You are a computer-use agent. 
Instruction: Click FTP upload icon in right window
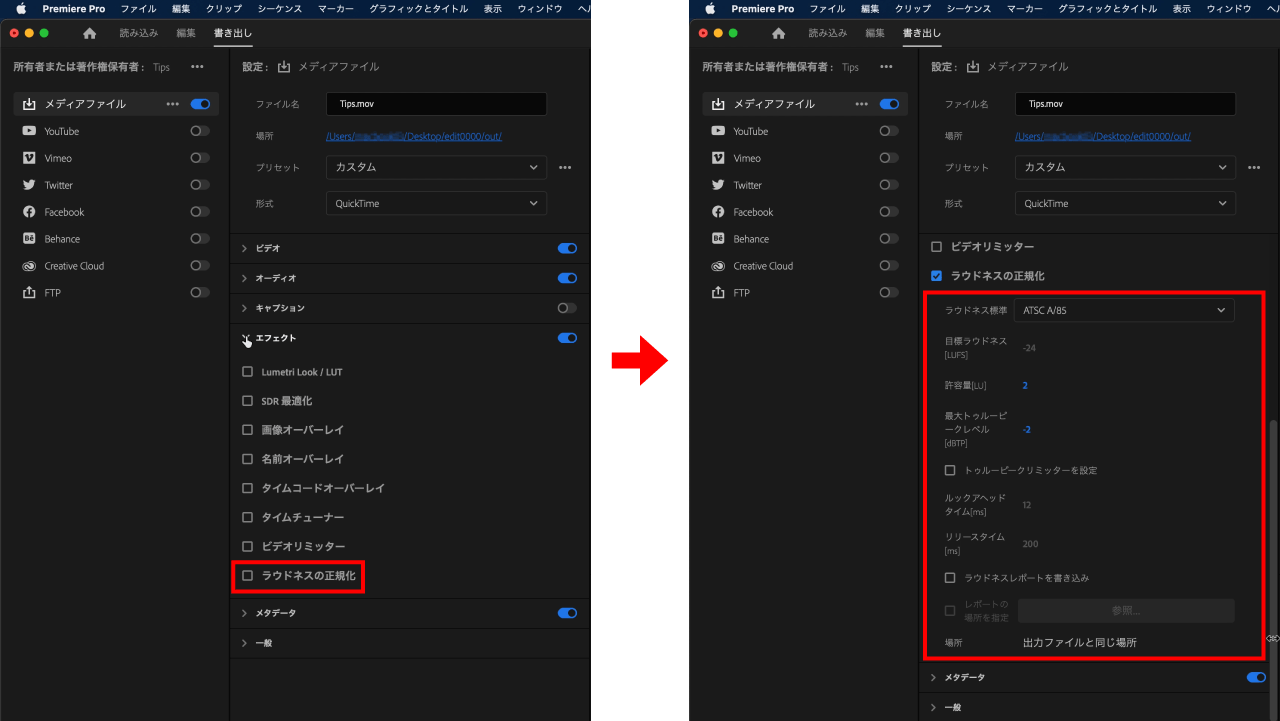(x=718, y=293)
